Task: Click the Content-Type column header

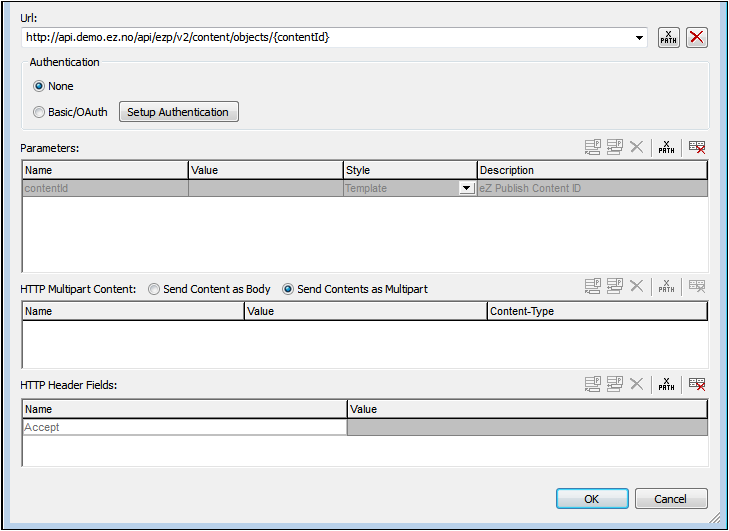Action: point(597,311)
